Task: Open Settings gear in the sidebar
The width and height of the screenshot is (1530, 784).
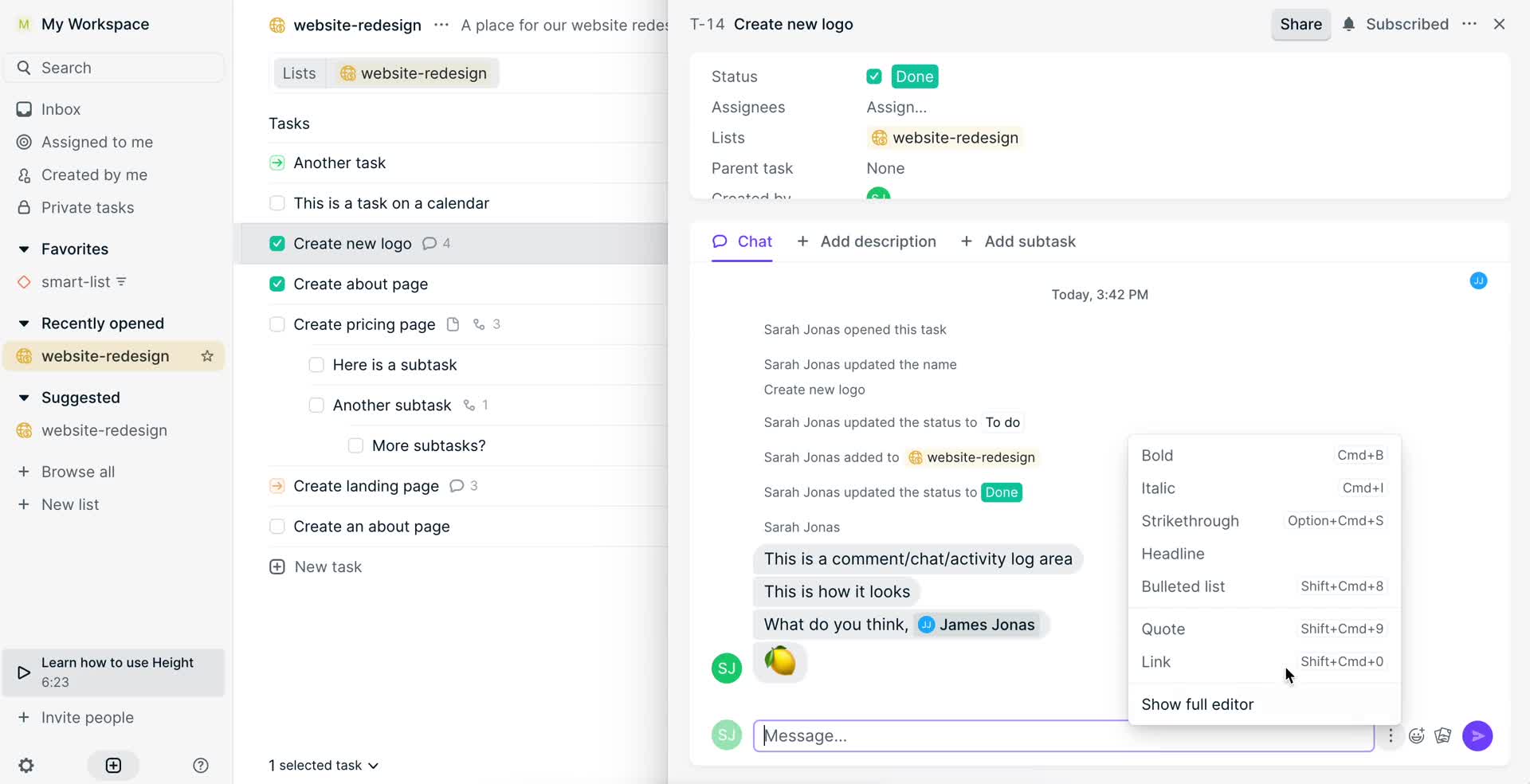Action: pyautogui.click(x=26, y=766)
